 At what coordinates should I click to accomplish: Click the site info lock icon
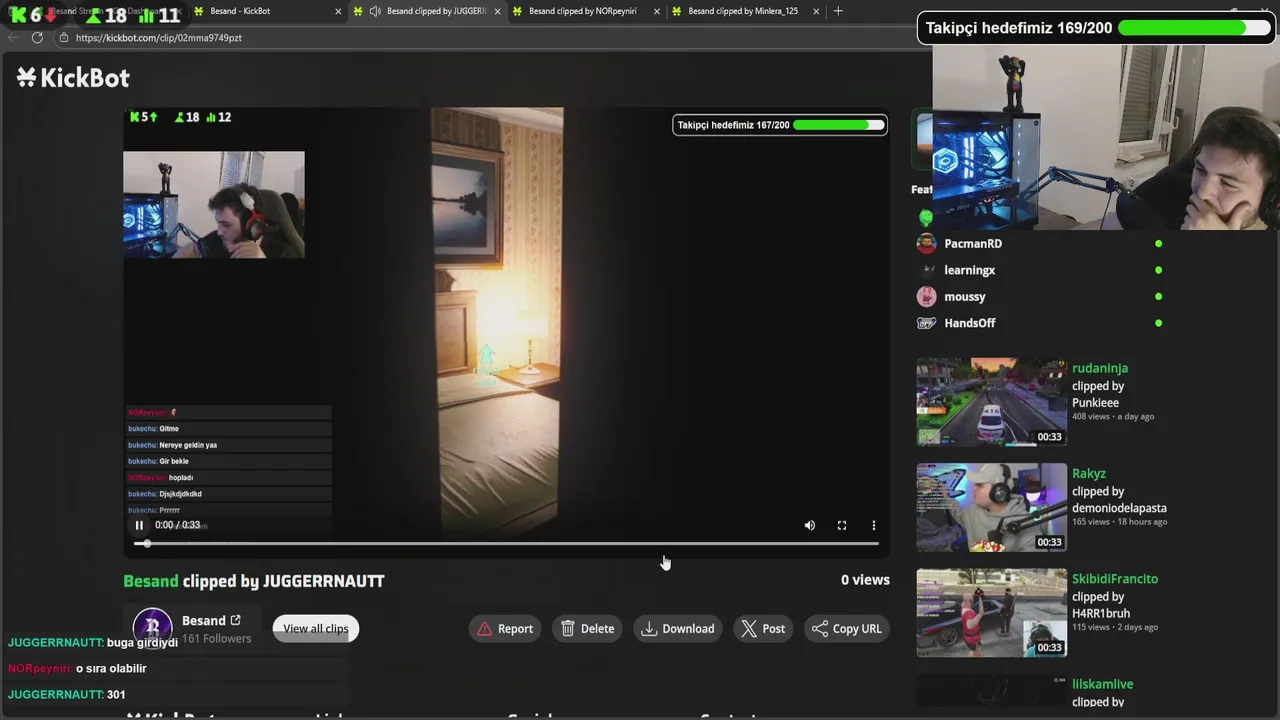(x=64, y=37)
